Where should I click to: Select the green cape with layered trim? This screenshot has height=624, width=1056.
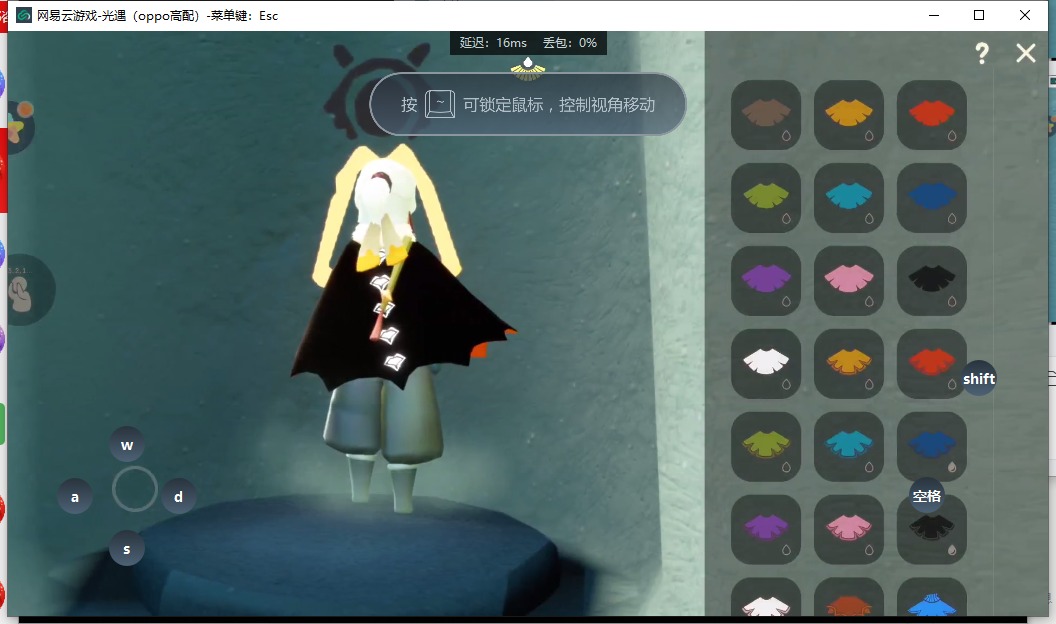pos(766,446)
